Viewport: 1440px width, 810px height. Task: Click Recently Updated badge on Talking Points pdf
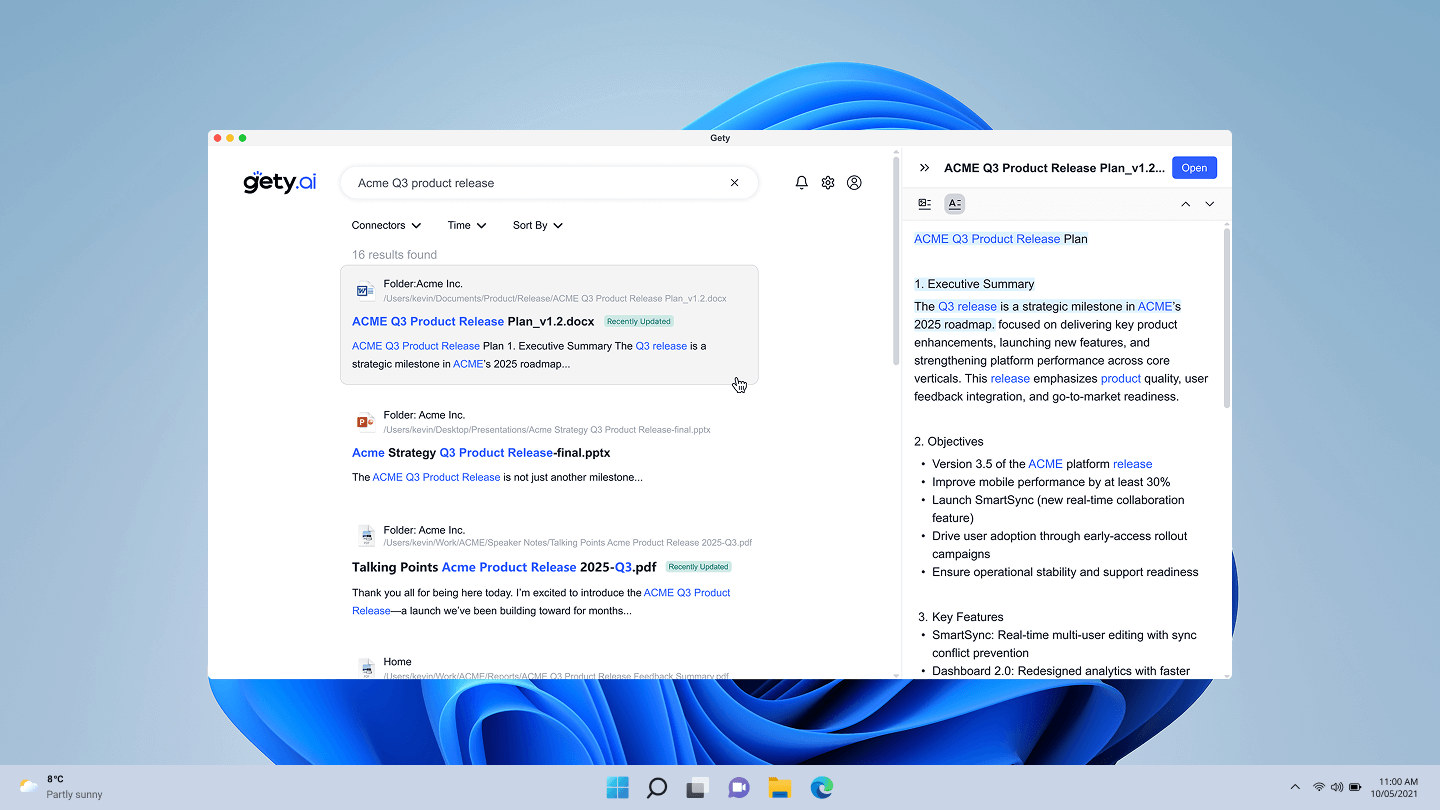tap(698, 567)
